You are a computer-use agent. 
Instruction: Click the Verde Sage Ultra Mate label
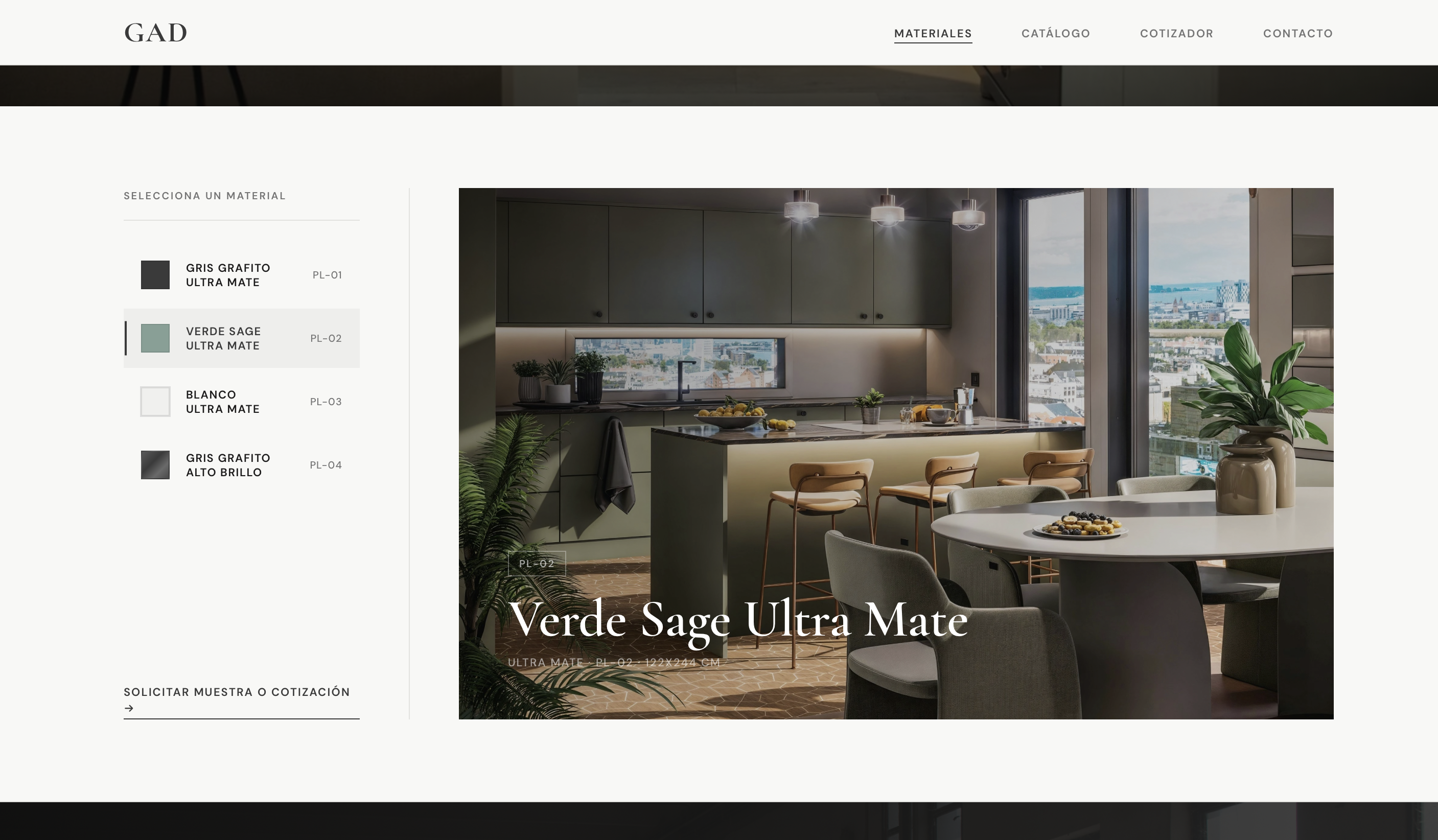[x=223, y=338]
